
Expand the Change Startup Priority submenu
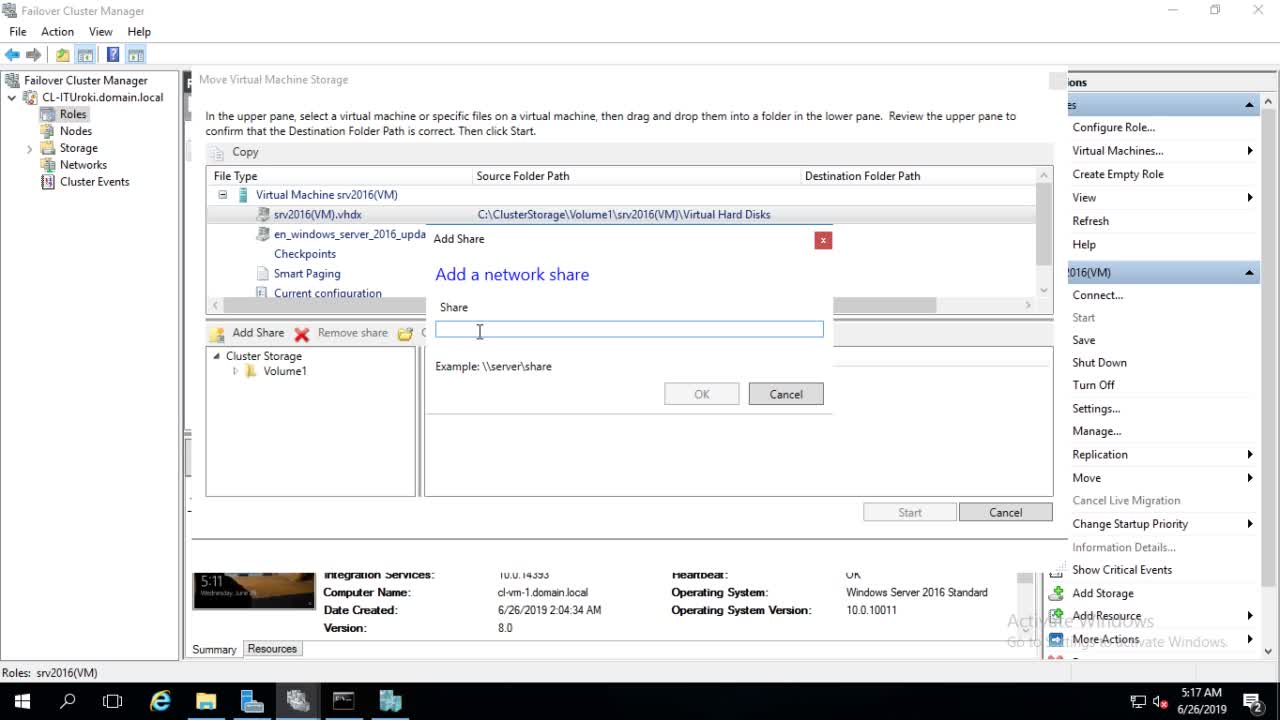point(1250,524)
